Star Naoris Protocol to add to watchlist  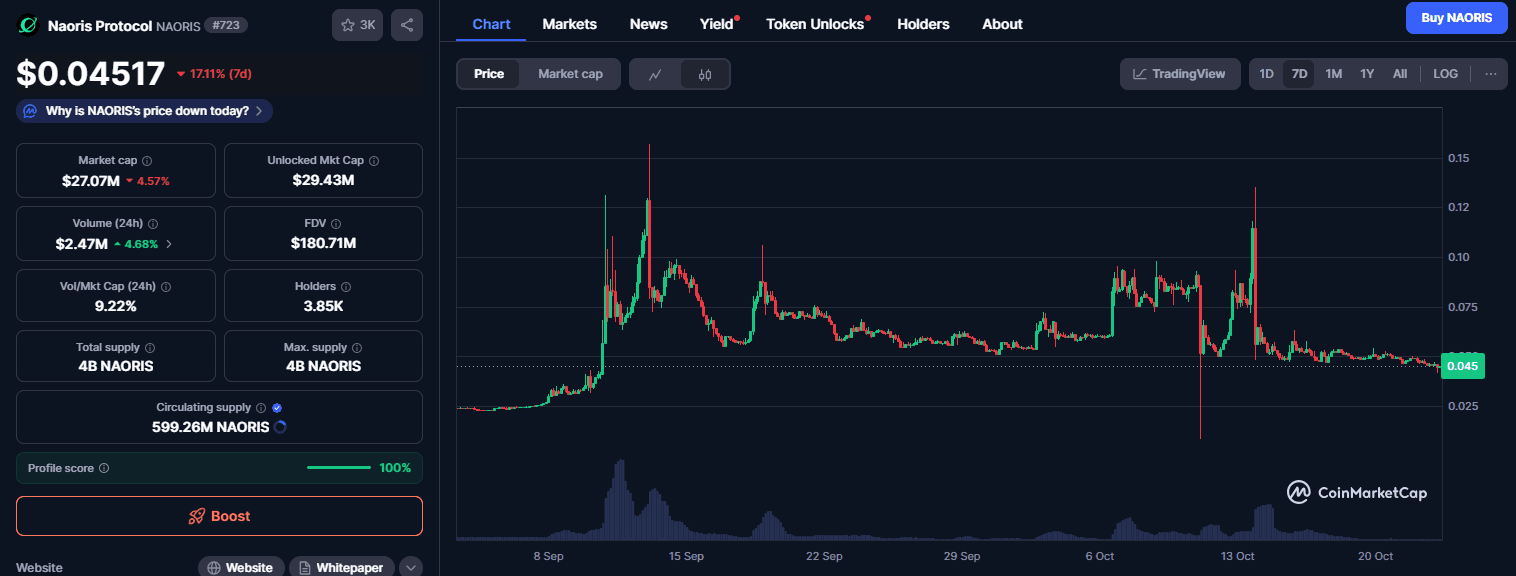346,24
